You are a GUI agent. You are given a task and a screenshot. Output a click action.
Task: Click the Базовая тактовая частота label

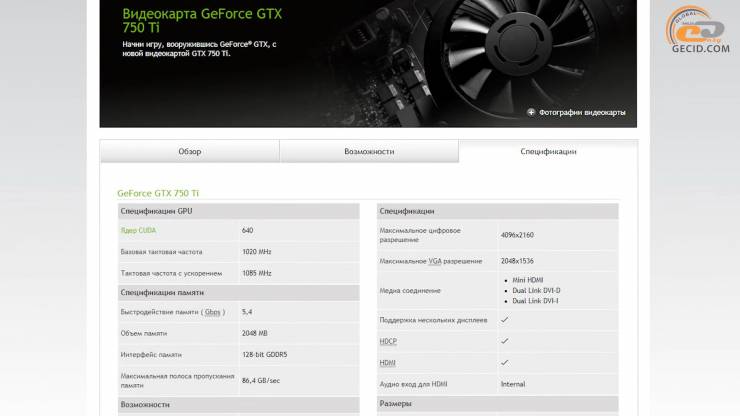tap(161, 252)
